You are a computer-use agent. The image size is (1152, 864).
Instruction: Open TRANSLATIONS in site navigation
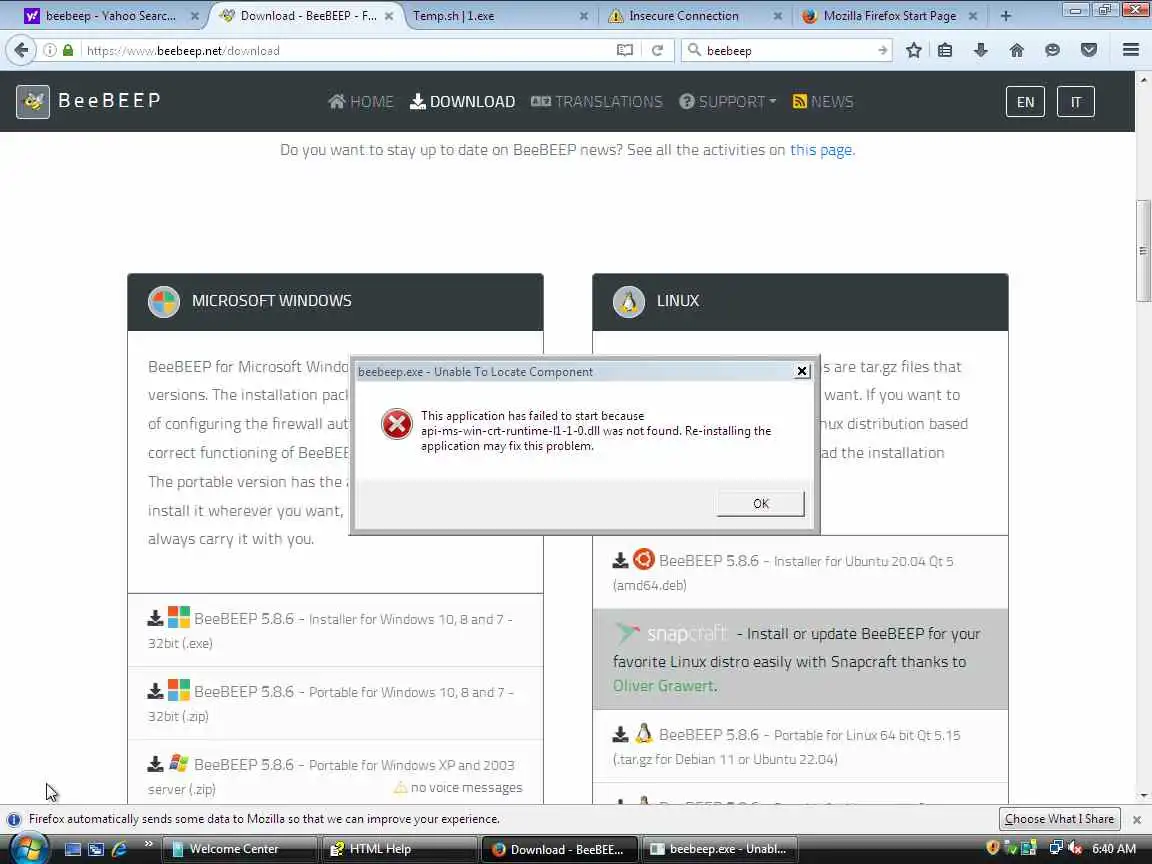[597, 101]
